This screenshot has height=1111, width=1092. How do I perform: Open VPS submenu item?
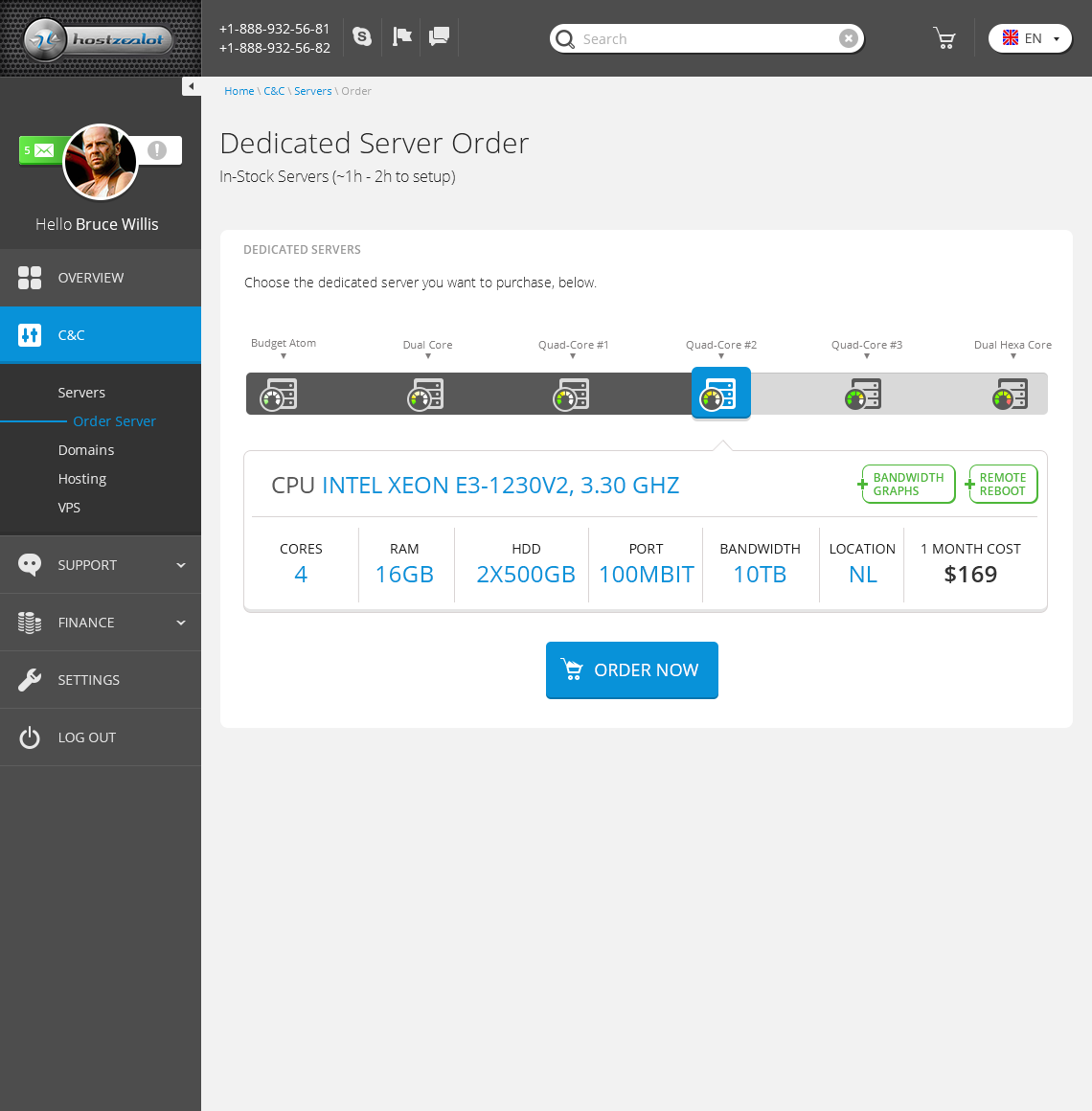(69, 508)
